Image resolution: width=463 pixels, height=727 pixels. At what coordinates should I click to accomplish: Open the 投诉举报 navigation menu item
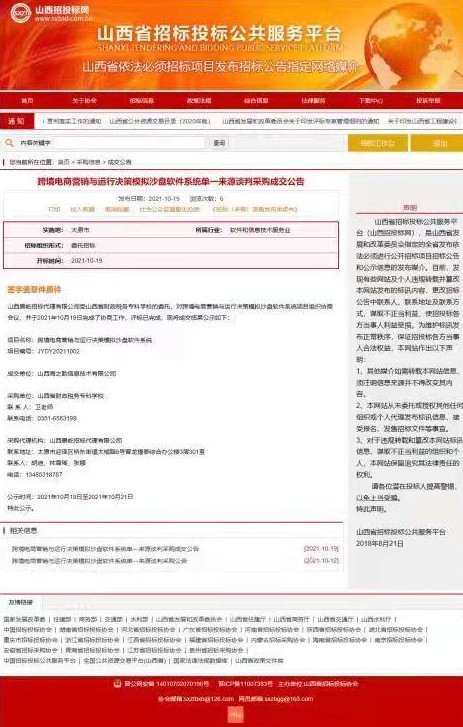428,100
